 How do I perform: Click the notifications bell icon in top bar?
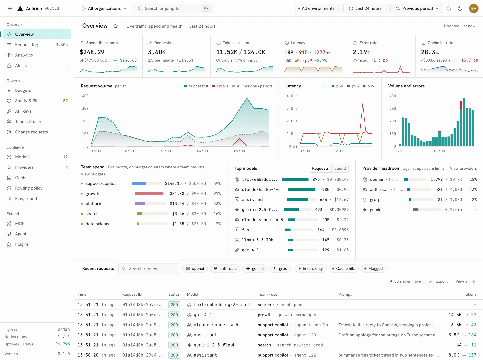pyautogui.click(x=460, y=9)
